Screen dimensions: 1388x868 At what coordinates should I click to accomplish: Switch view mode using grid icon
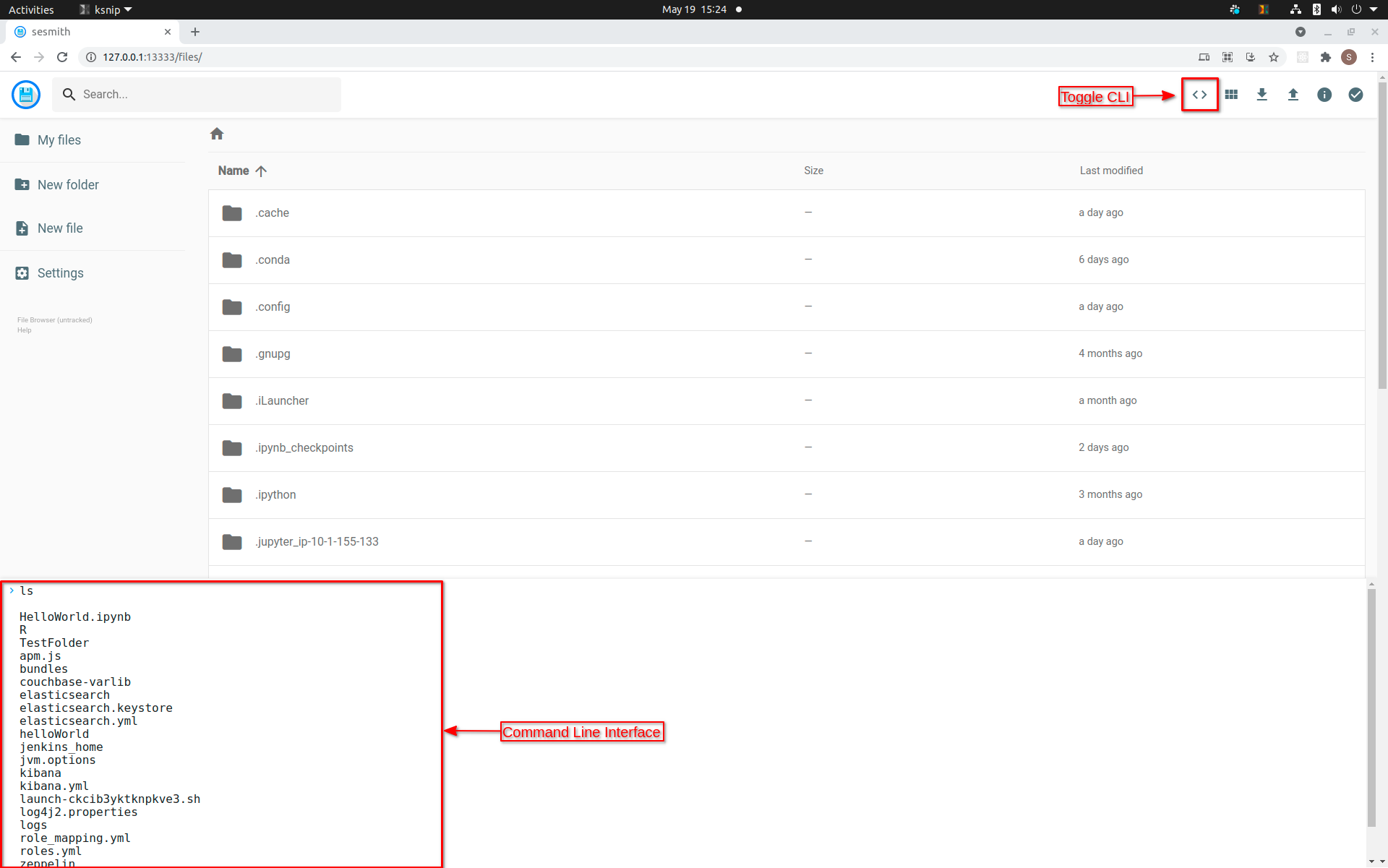coord(1231,95)
